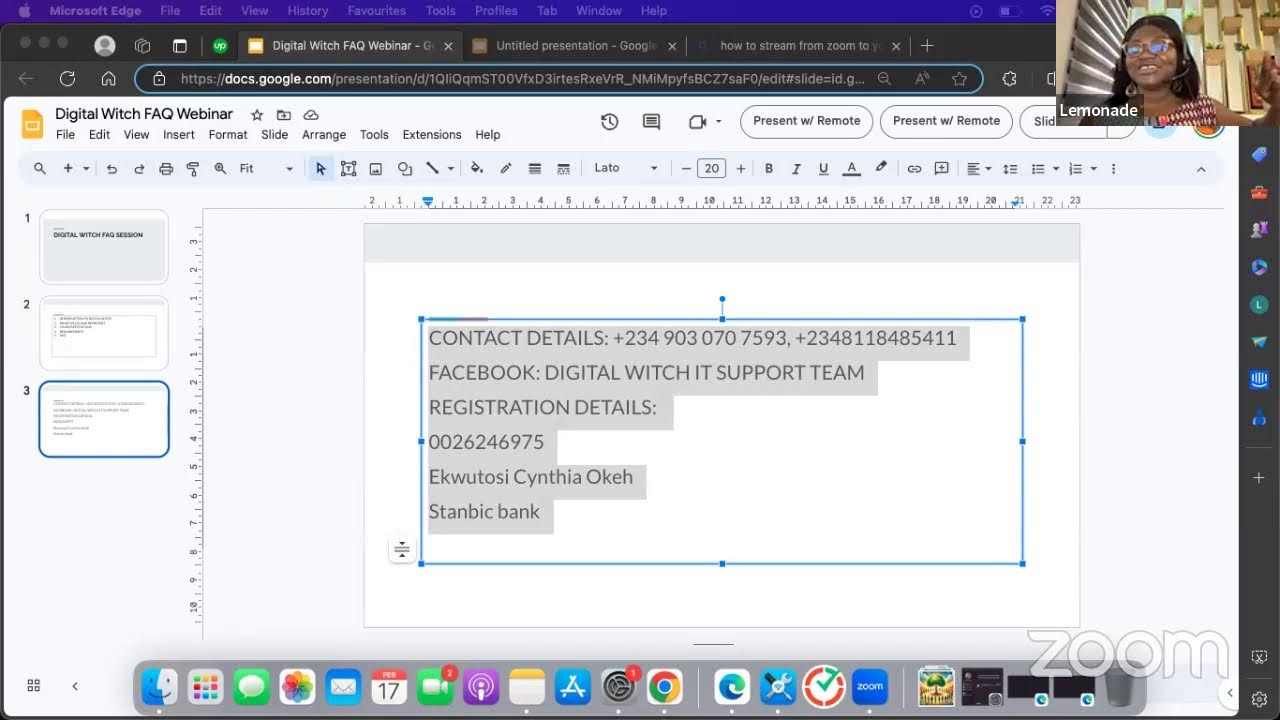Choose the Select cursor tool
The image size is (1280, 720).
tap(320, 169)
